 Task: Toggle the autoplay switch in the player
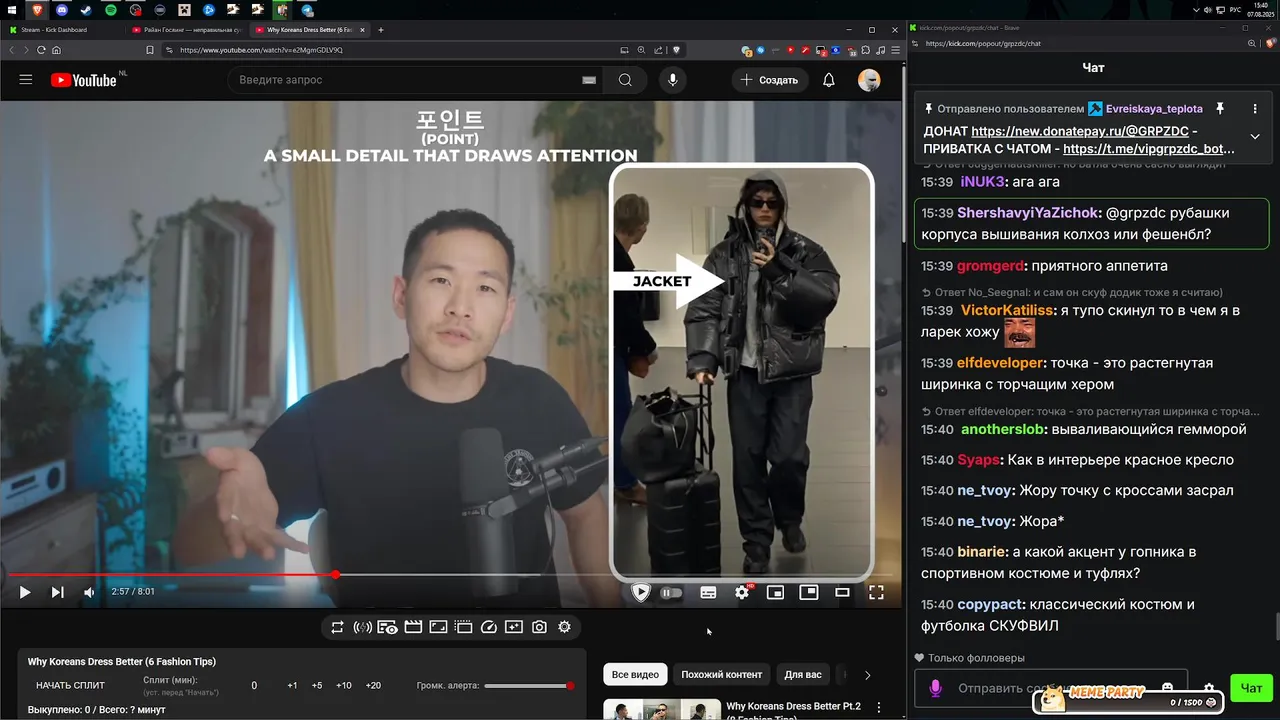[x=671, y=592]
